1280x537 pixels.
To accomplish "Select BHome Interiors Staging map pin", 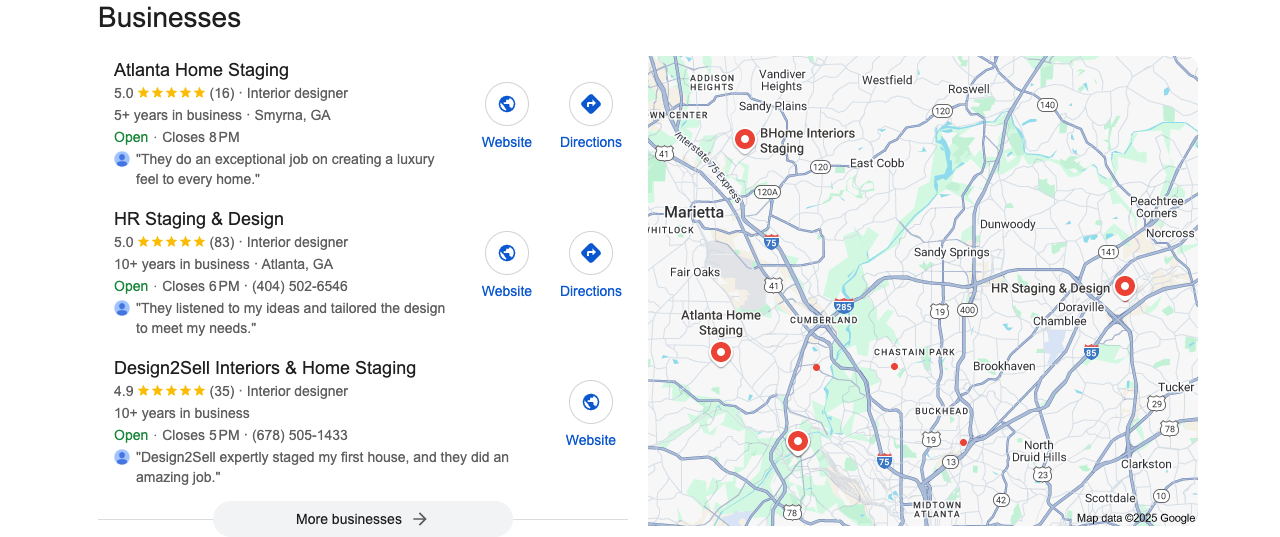I will tap(744, 140).
